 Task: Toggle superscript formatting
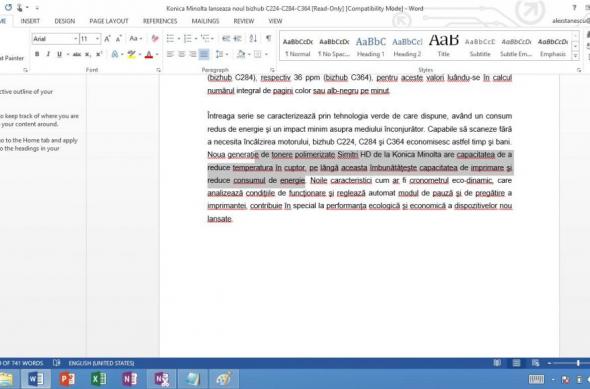(x=99, y=54)
